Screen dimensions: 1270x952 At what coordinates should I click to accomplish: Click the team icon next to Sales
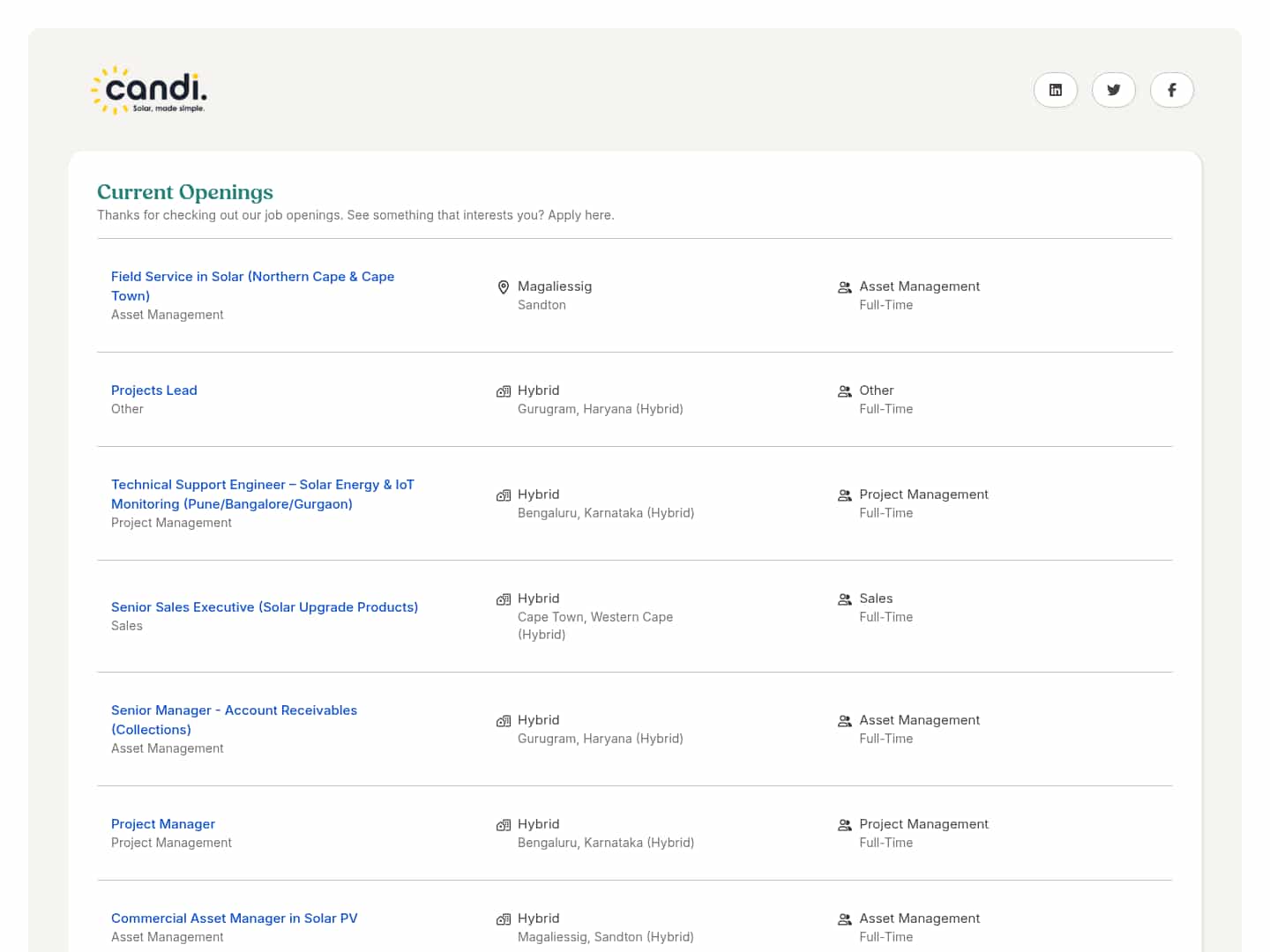point(844,599)
